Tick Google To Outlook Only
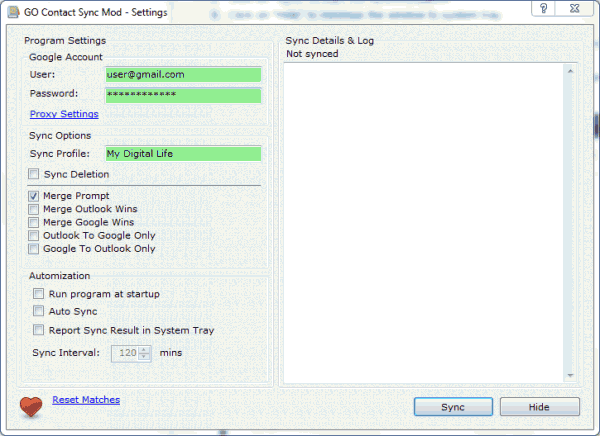The image size is (600, 436). coord(34,249)
